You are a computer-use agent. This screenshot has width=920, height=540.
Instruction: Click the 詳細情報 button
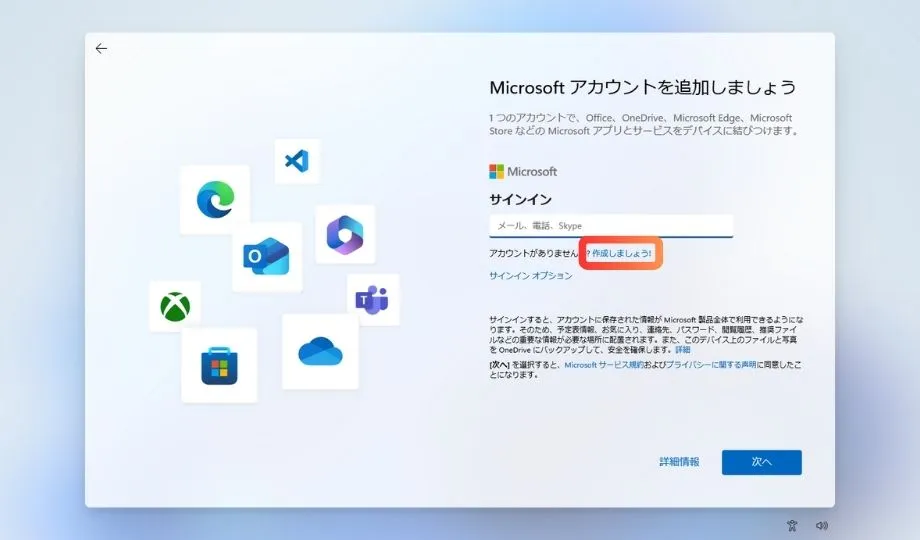[x=679, y=462]
